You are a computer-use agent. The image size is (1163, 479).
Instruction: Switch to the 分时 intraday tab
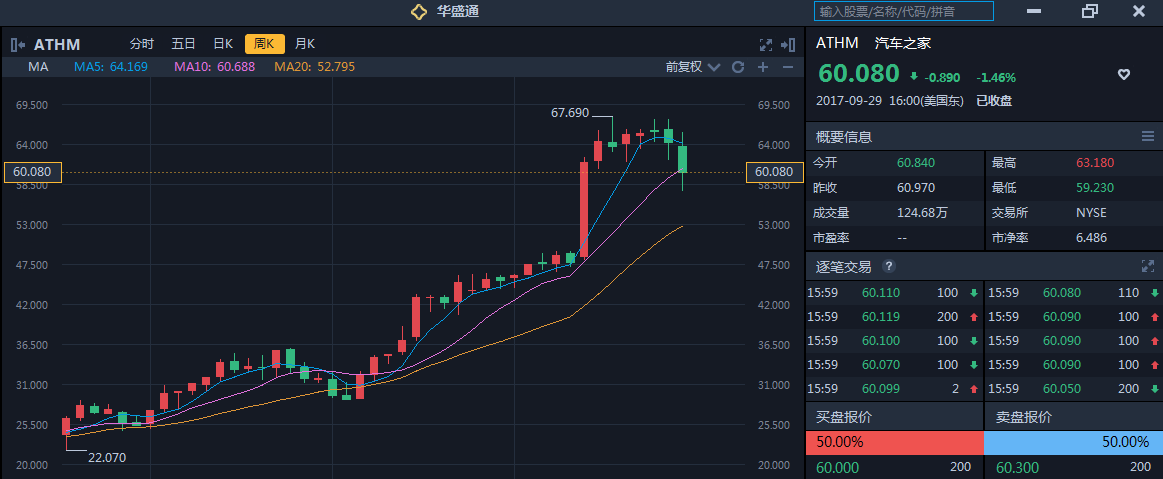(x=141, y=44)
